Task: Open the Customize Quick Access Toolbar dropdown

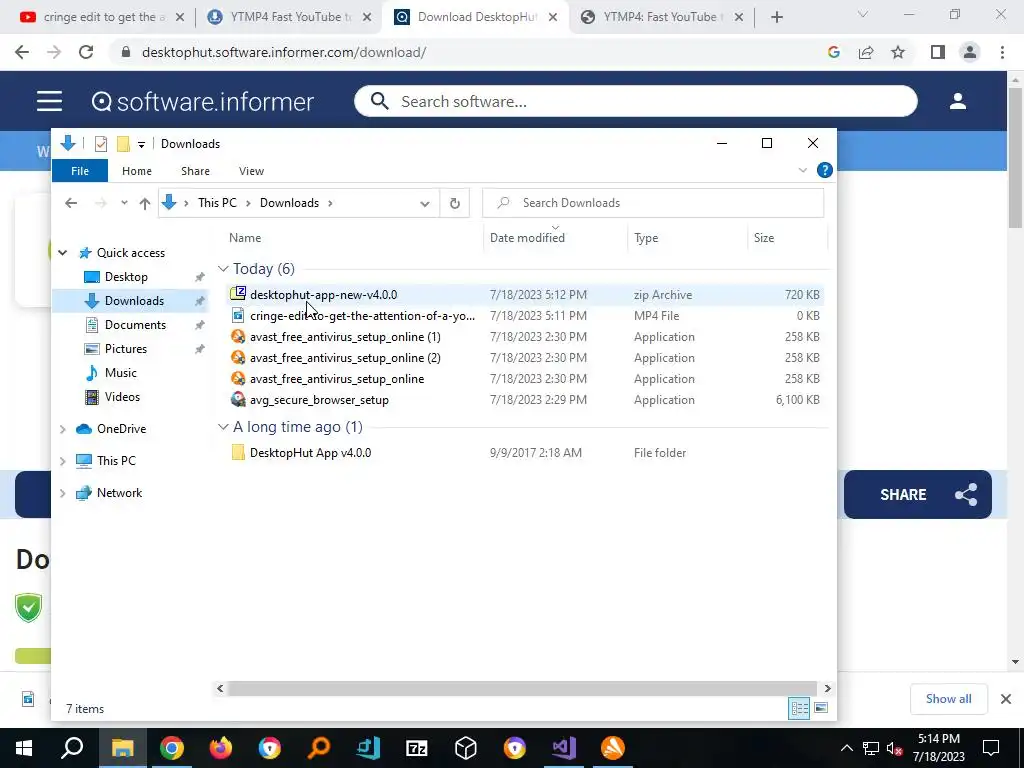Action: point(141,144)
